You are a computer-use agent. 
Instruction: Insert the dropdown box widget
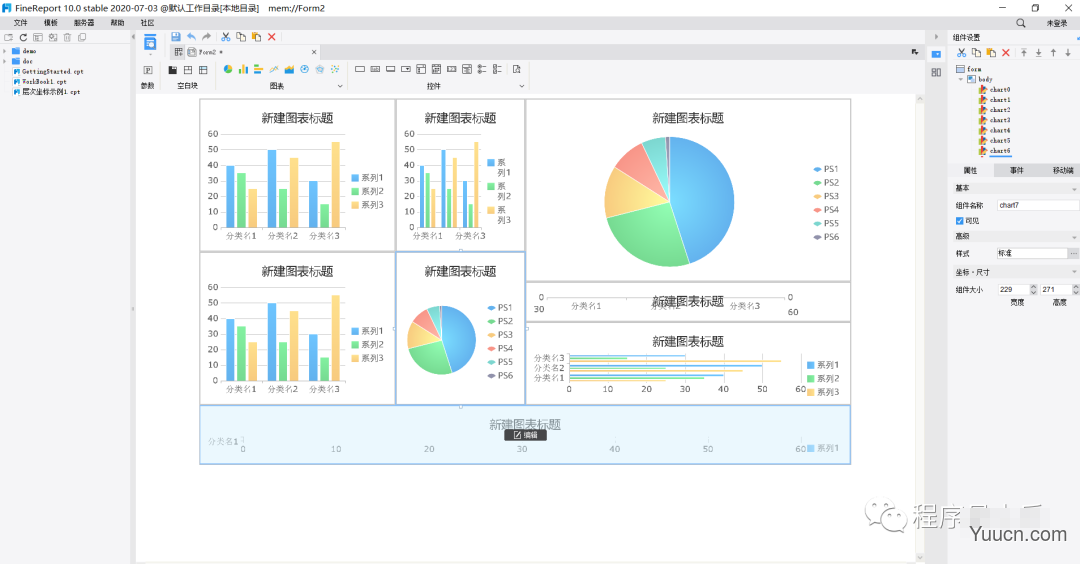(406, 69)
